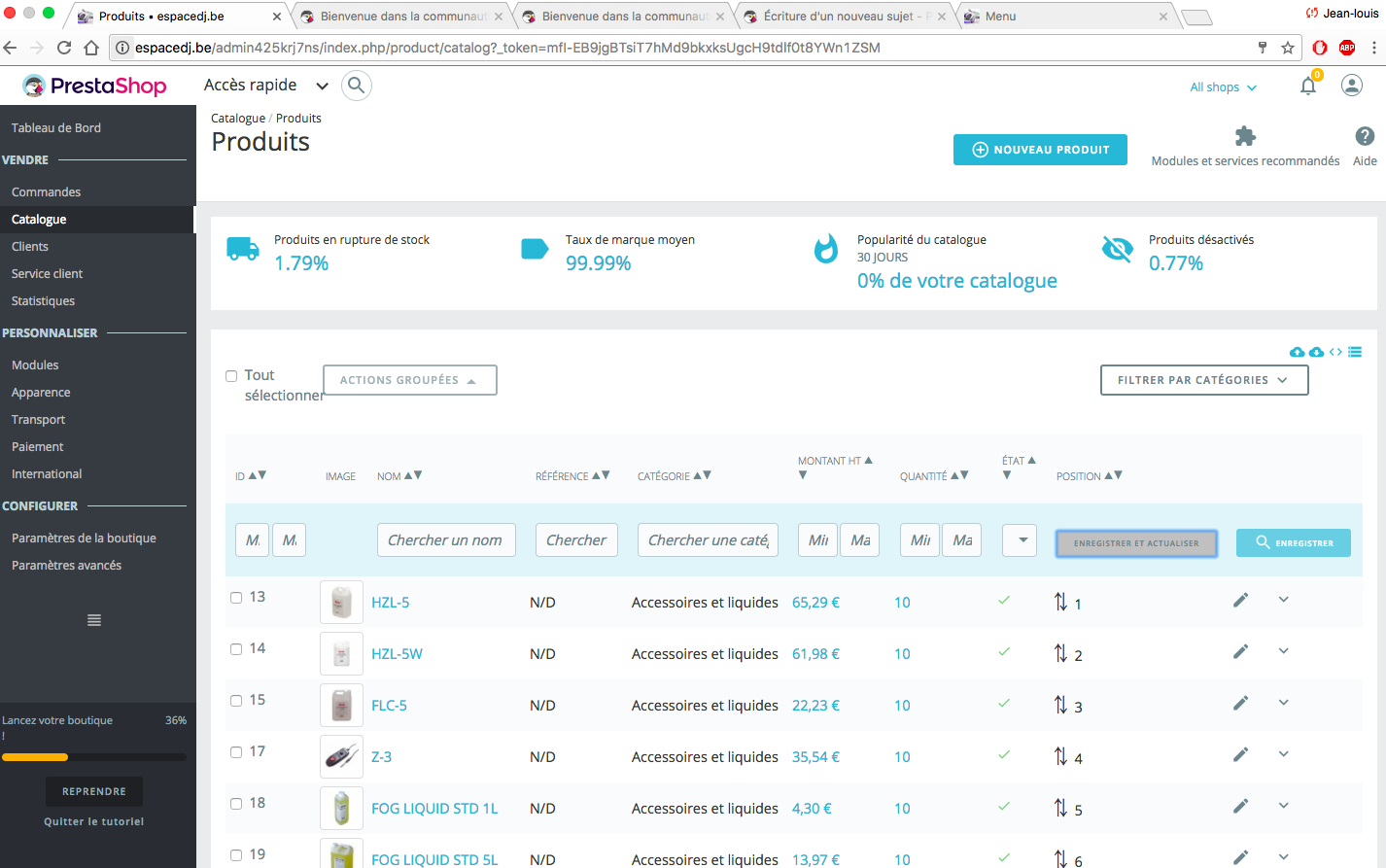This screenshot has height=868, width=1386.
Task: Switch to the Écriture d'un nouveau sujet tab
Action: [844, 17]
